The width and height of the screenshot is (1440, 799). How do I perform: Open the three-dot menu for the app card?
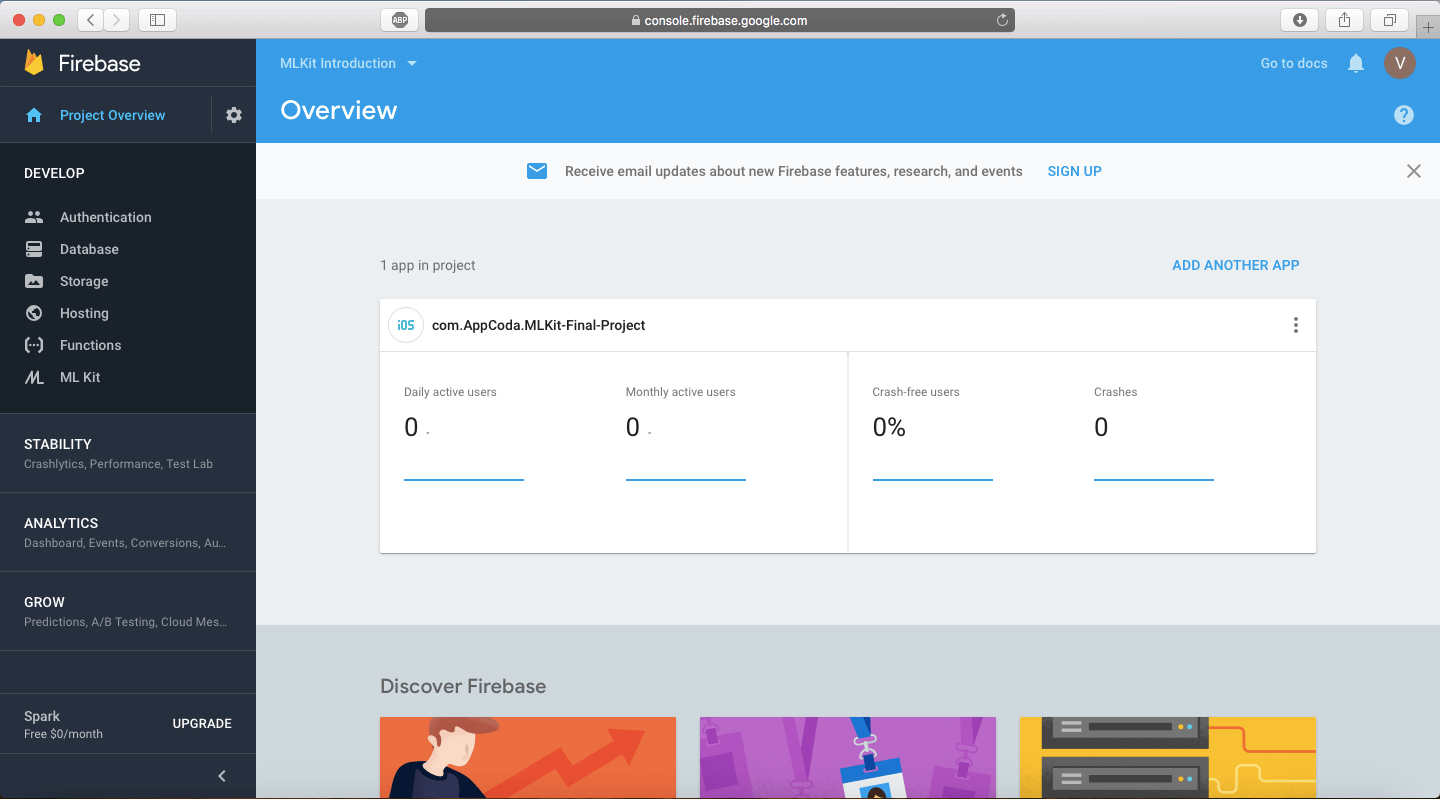[x=1295, y=325]
